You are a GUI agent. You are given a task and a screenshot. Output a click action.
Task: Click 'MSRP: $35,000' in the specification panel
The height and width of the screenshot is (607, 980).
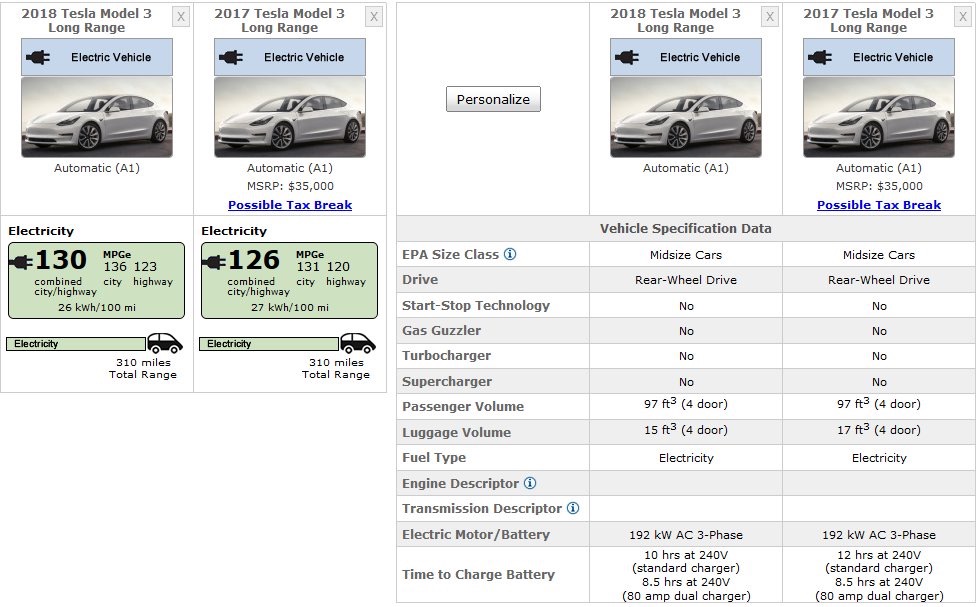pyautogui.click(x=879, y=186)
